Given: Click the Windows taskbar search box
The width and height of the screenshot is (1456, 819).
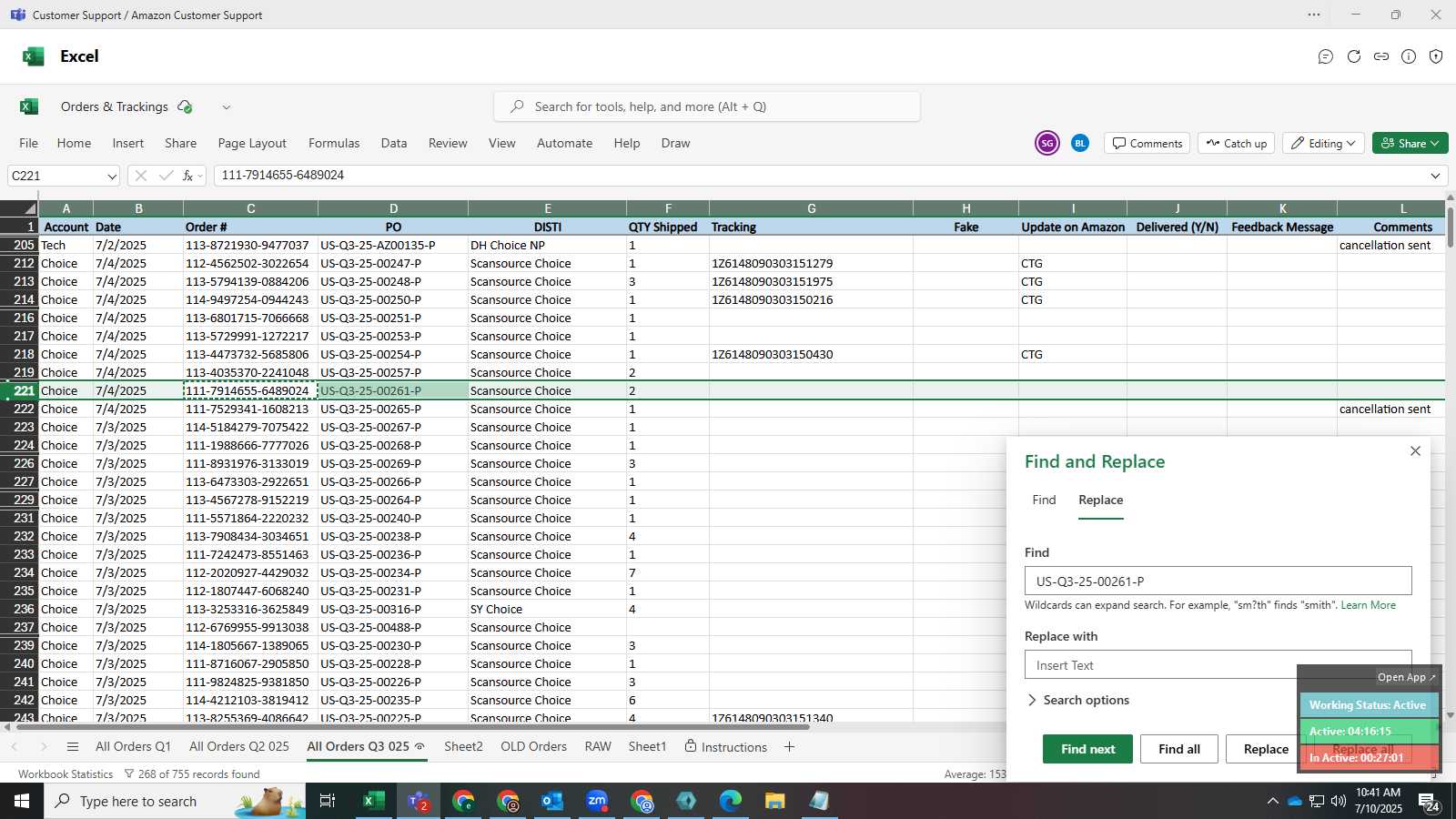Looking at the screenshot, I should pos(175,801).
